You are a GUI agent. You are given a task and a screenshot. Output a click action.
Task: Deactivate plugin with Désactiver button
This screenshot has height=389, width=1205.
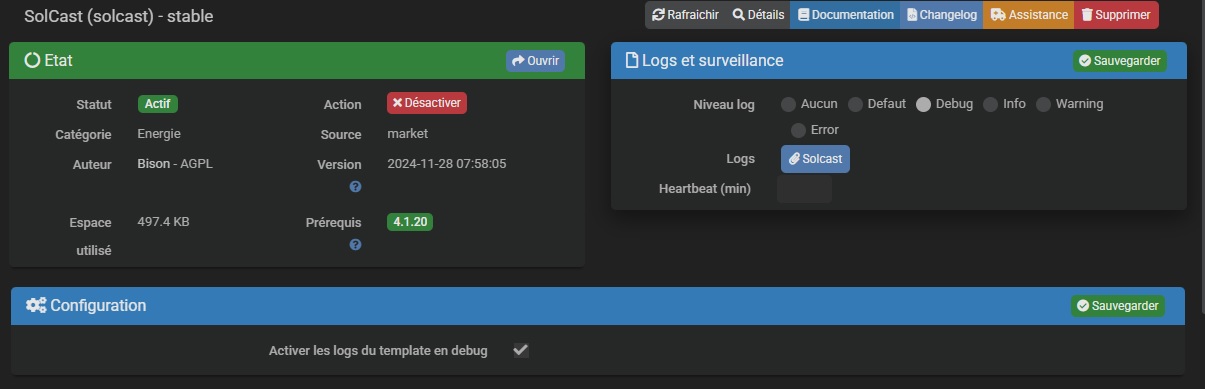pos(427,103)
